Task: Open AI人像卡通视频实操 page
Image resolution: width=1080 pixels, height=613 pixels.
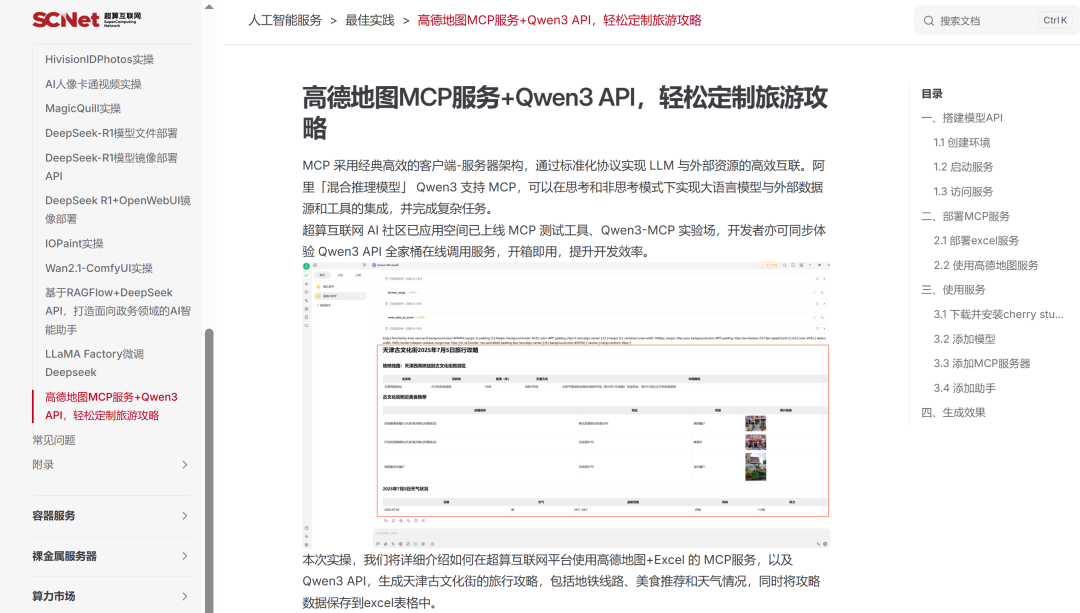Action: click(x=93, y=84)
